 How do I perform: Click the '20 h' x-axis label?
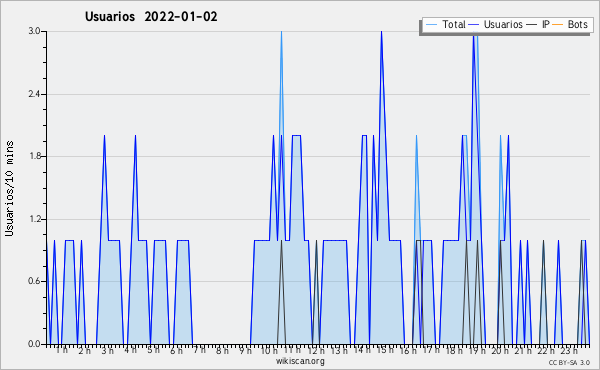pyautogui.click(x=500, y=350)
